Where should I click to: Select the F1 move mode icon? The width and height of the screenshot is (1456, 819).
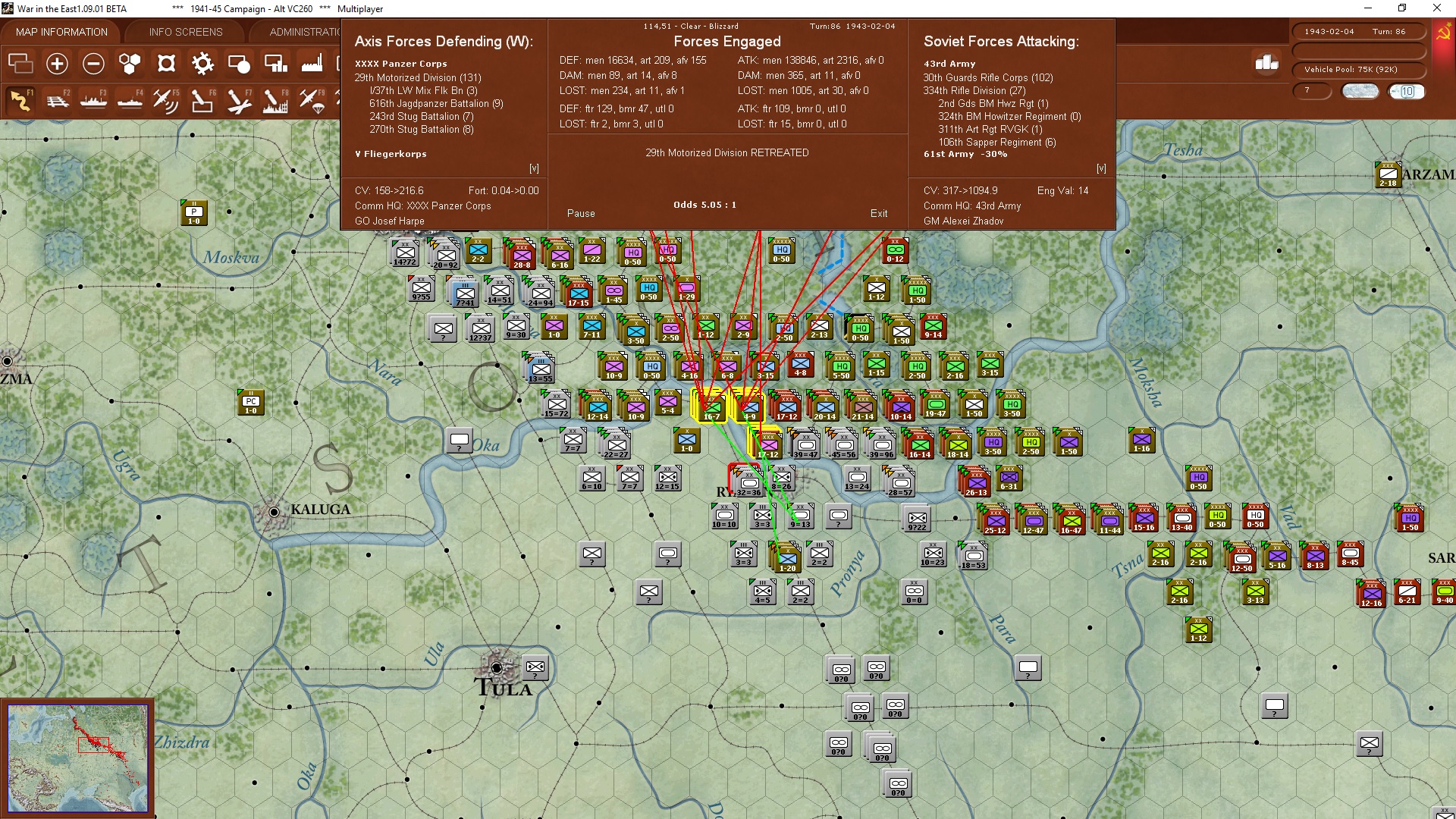(20, 100)
